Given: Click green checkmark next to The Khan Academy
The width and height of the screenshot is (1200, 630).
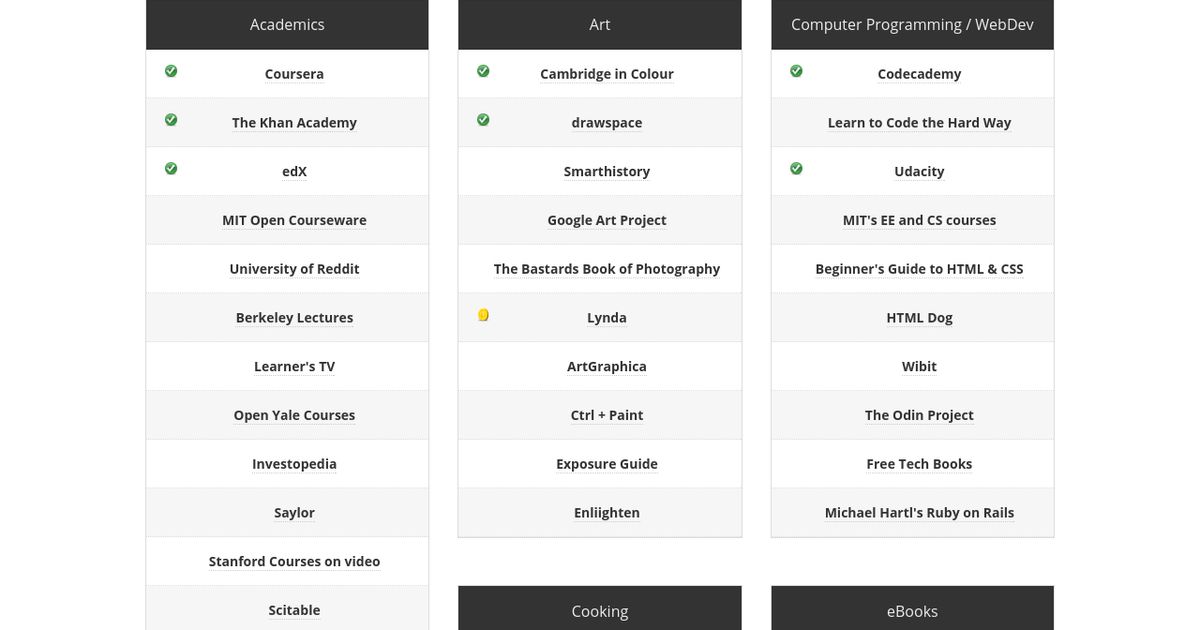Looking at the screenshot, I should click(x=171, y=120).
